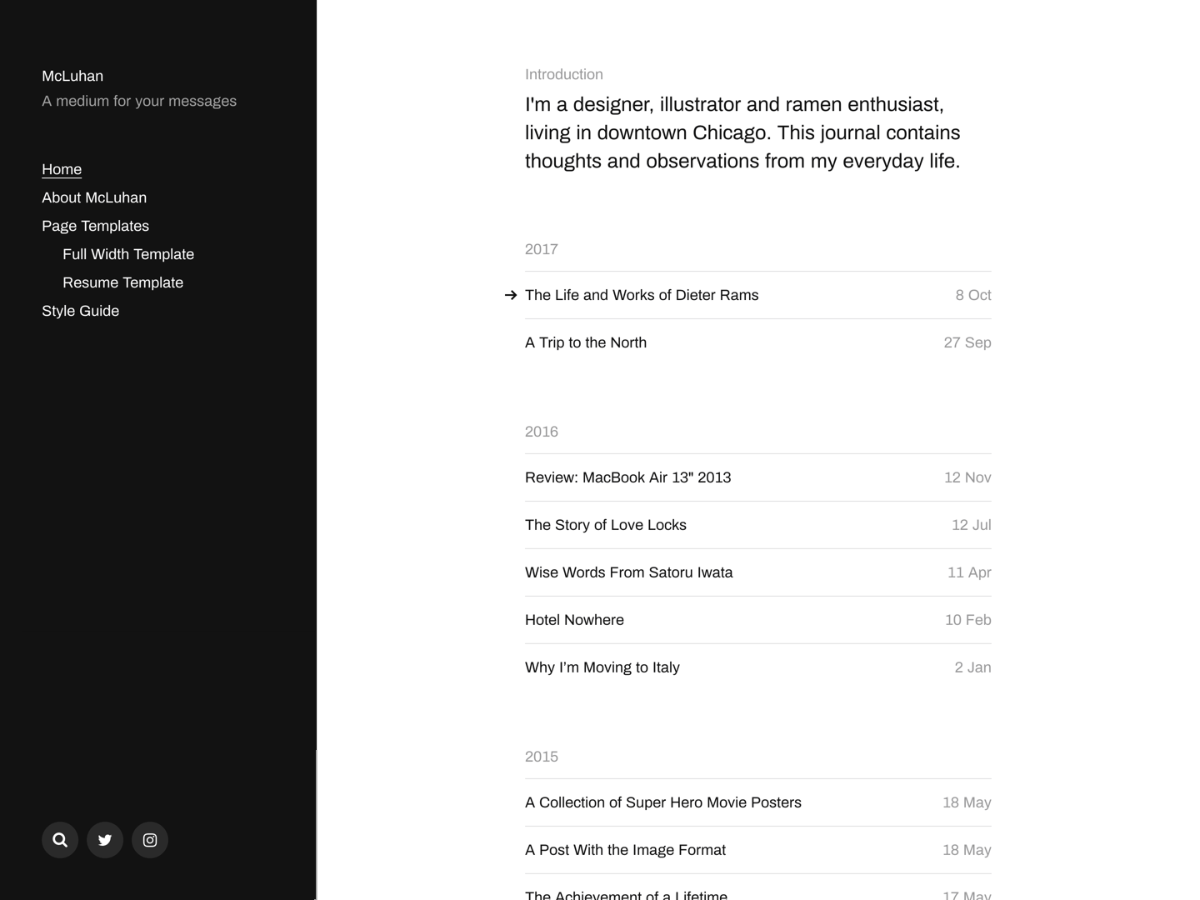Select the Home navigation link
This screenshot has width=1200, height=900.
(x=61, y=169)
